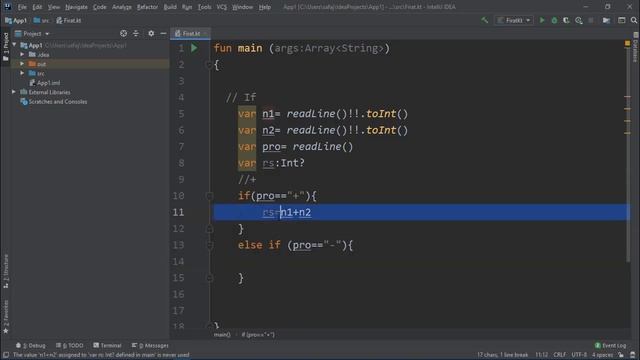This screenshot has width=640, height=360.
Task: Open Search Everywhere magnifier icon
Action: click(x=634, y=20)
